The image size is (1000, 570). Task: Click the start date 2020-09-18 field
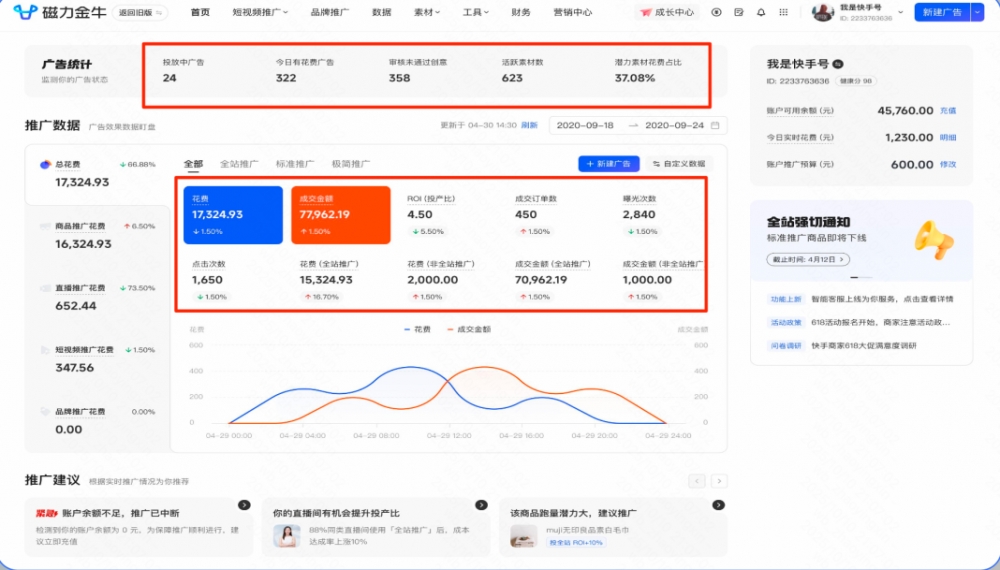pos(585,126)
